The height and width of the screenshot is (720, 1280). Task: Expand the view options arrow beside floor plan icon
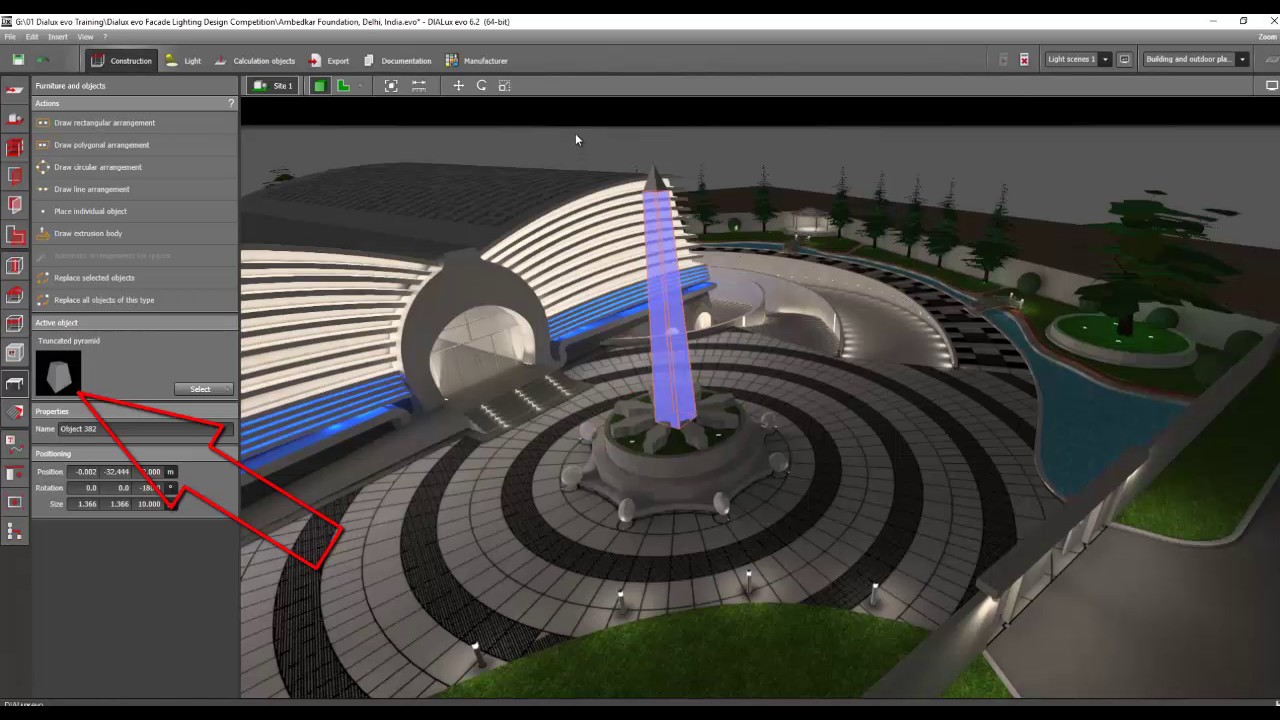(360, 86)
